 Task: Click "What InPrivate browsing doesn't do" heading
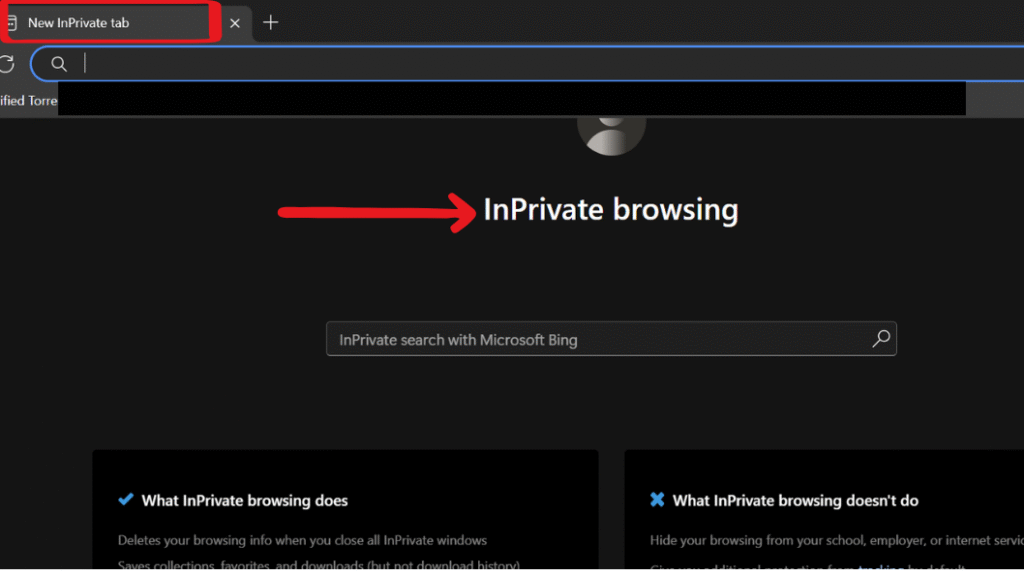click(795, 501)
